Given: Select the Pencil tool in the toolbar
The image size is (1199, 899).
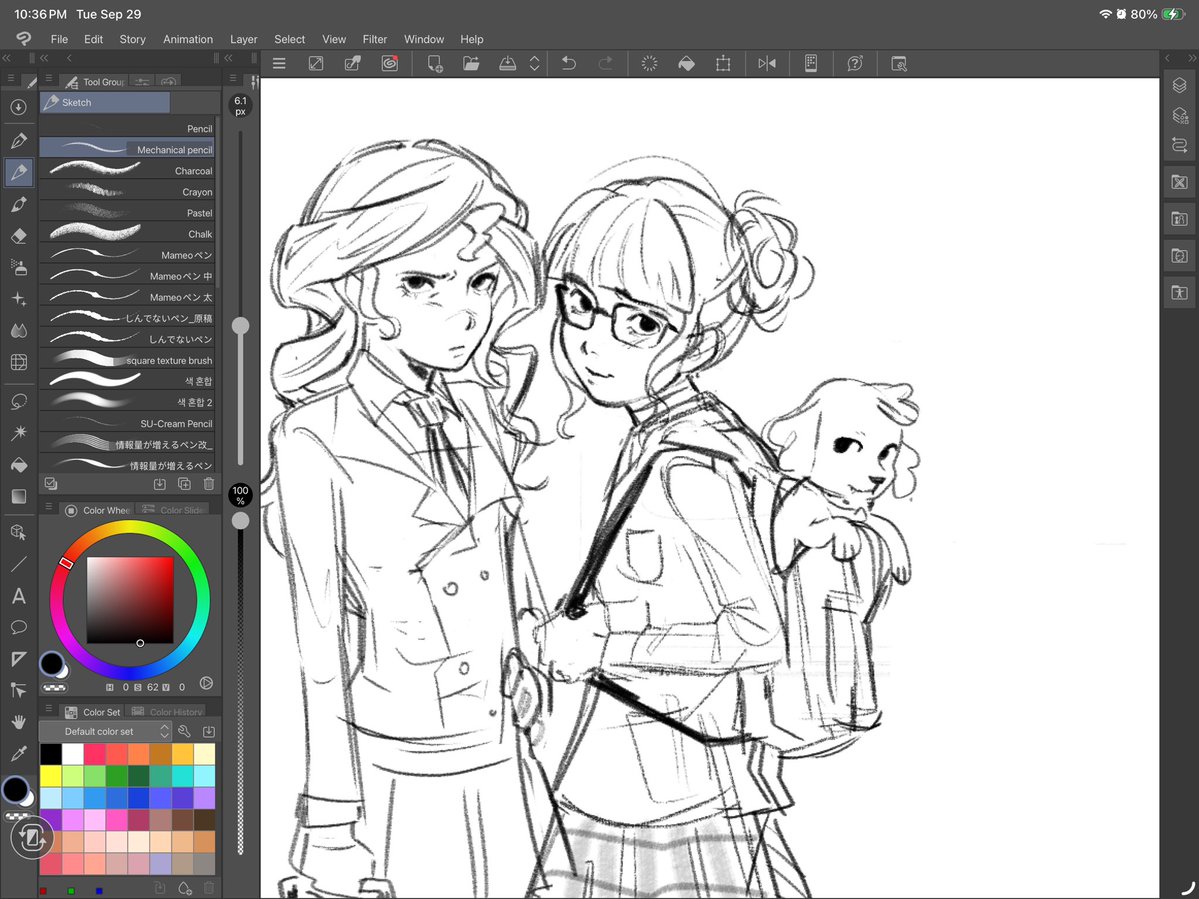Looking at the screenshot, I should (19, 172).
